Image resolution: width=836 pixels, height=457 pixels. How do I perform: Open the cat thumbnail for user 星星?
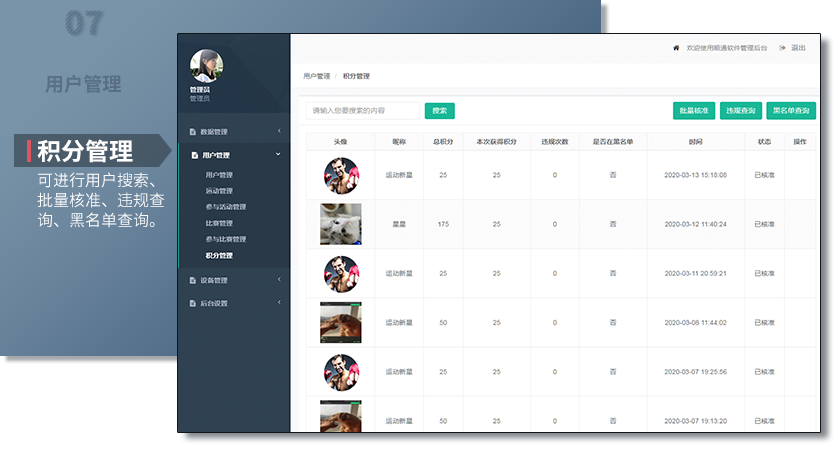[x=340, y=224]
